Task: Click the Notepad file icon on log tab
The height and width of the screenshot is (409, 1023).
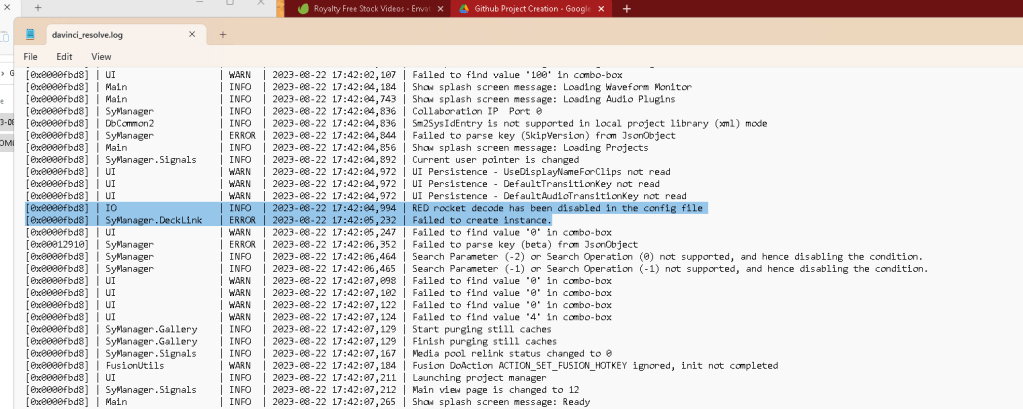Action: point(30,35)
